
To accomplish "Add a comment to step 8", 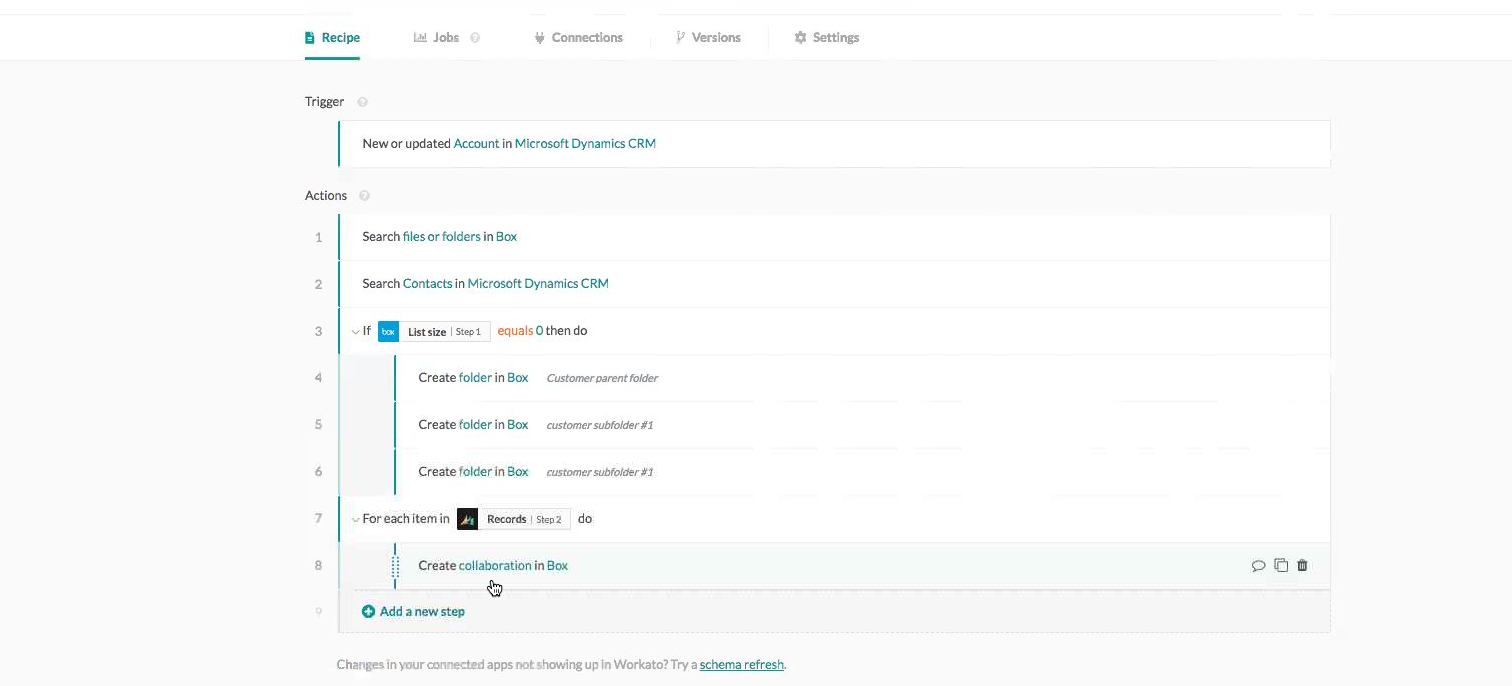I will (1258, 566).
